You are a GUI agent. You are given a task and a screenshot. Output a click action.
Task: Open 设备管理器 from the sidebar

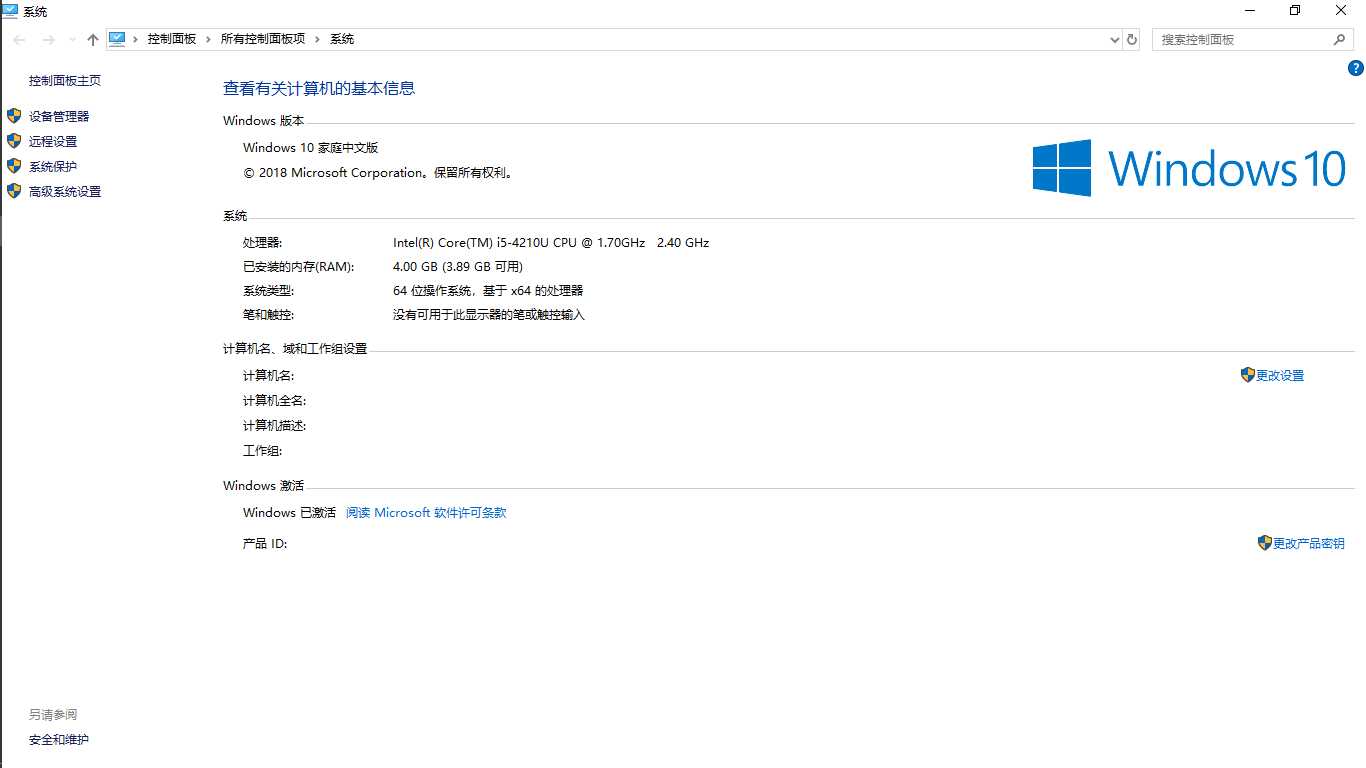(59, 117)
